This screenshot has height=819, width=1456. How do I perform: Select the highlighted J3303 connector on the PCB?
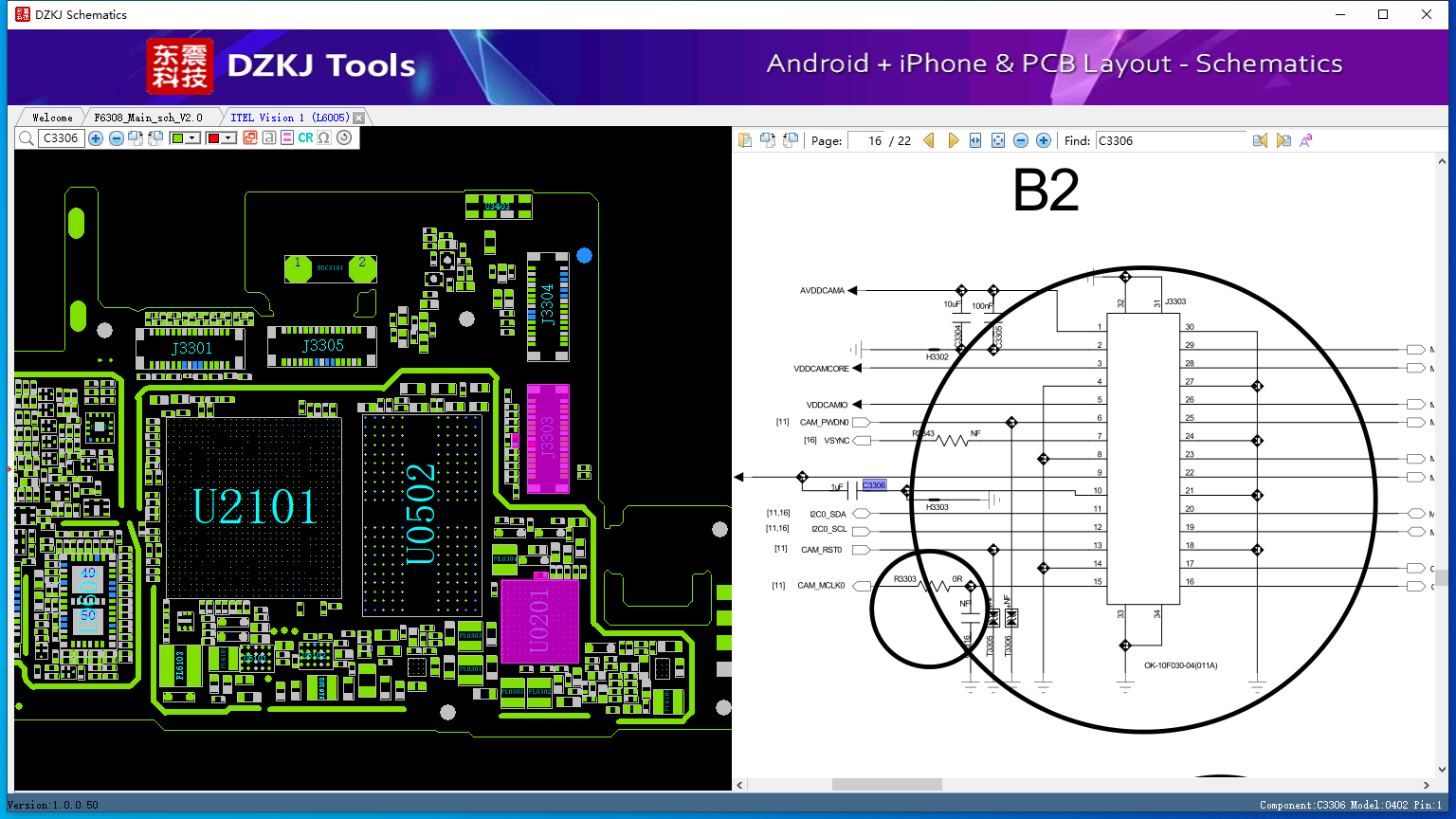tap(548, 438)
